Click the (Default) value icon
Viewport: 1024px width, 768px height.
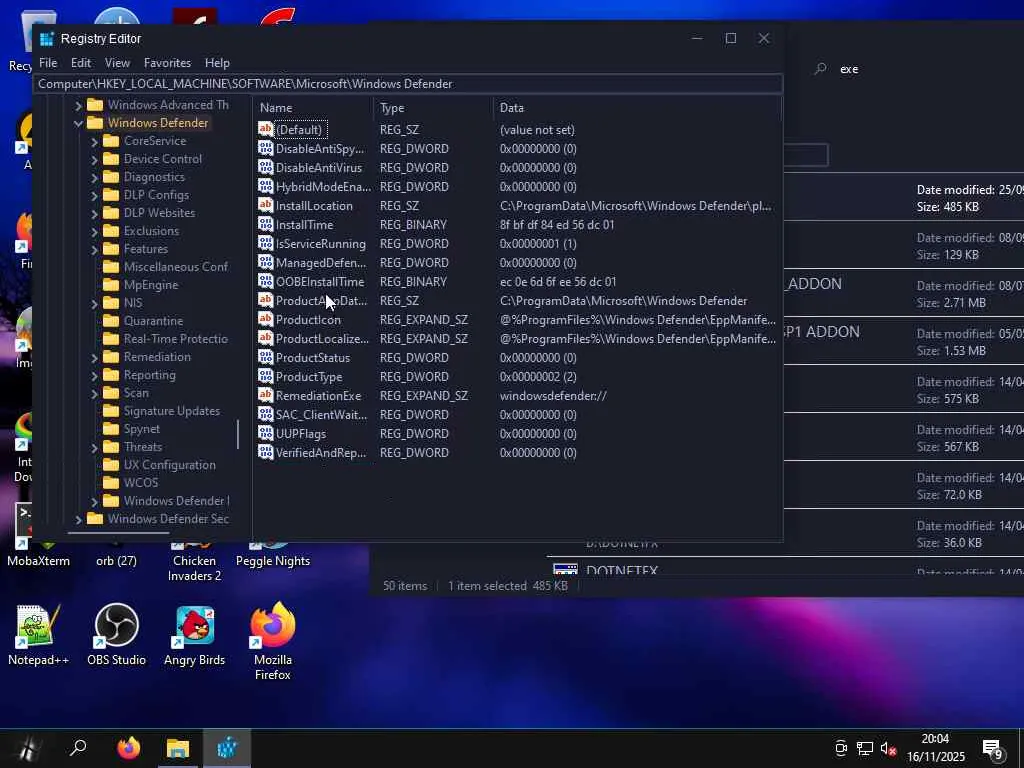pos(265,129)
